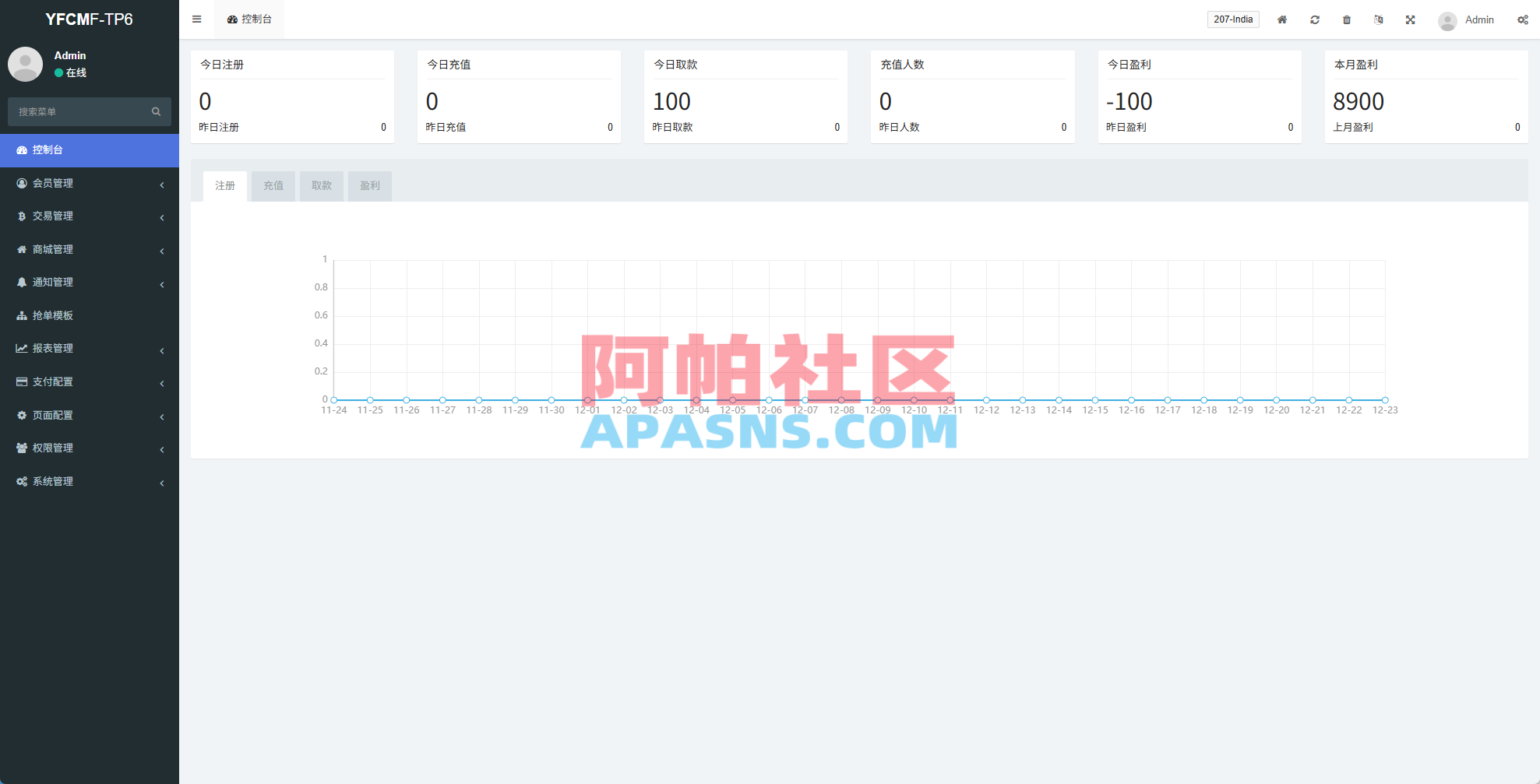Open the 支付配置 menu item
This screenshot has height=784, width=1540.
(90, 382)
